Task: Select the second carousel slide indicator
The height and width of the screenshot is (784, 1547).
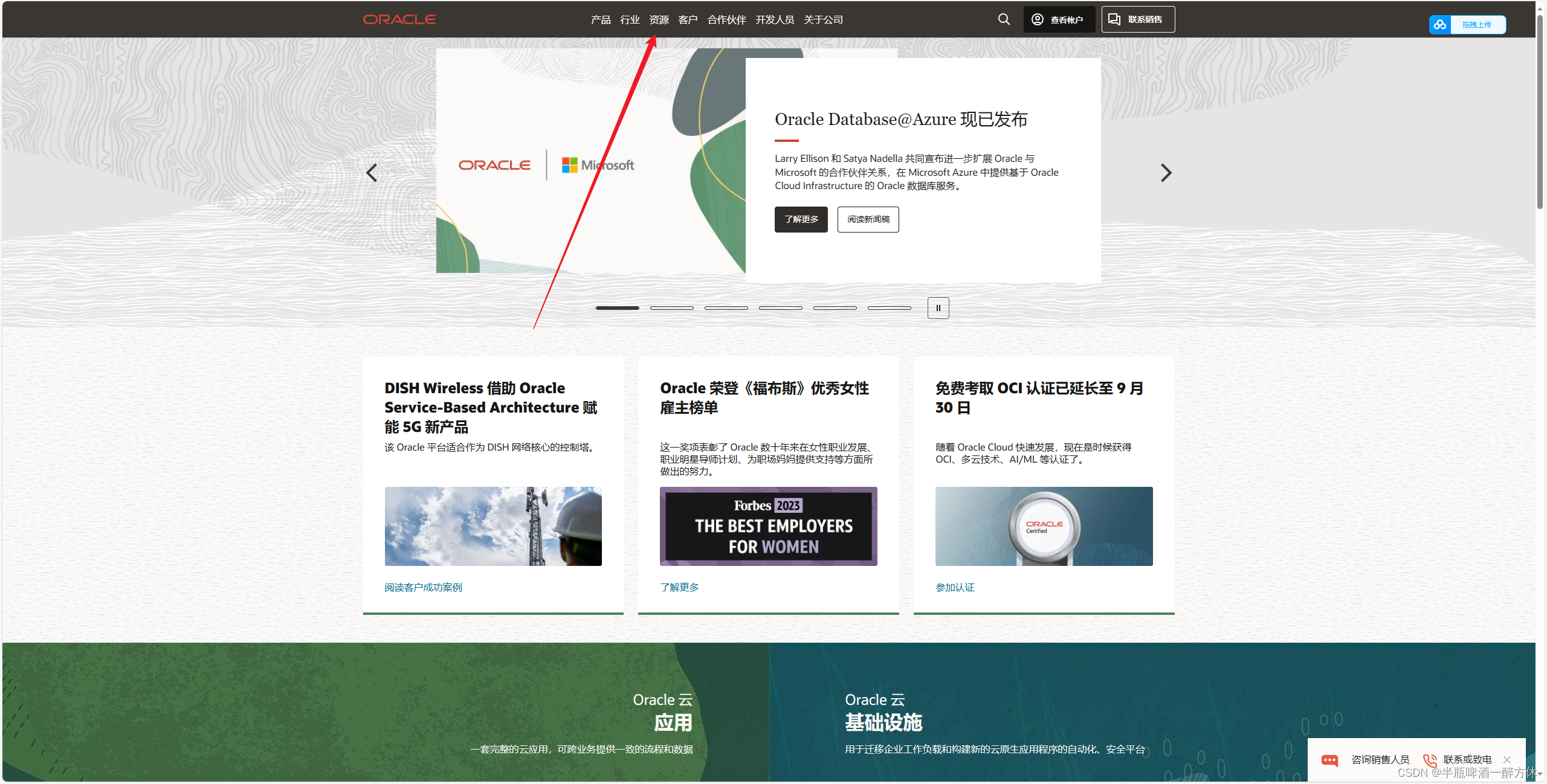Action: pyautogui.click(x=671, y=308)
